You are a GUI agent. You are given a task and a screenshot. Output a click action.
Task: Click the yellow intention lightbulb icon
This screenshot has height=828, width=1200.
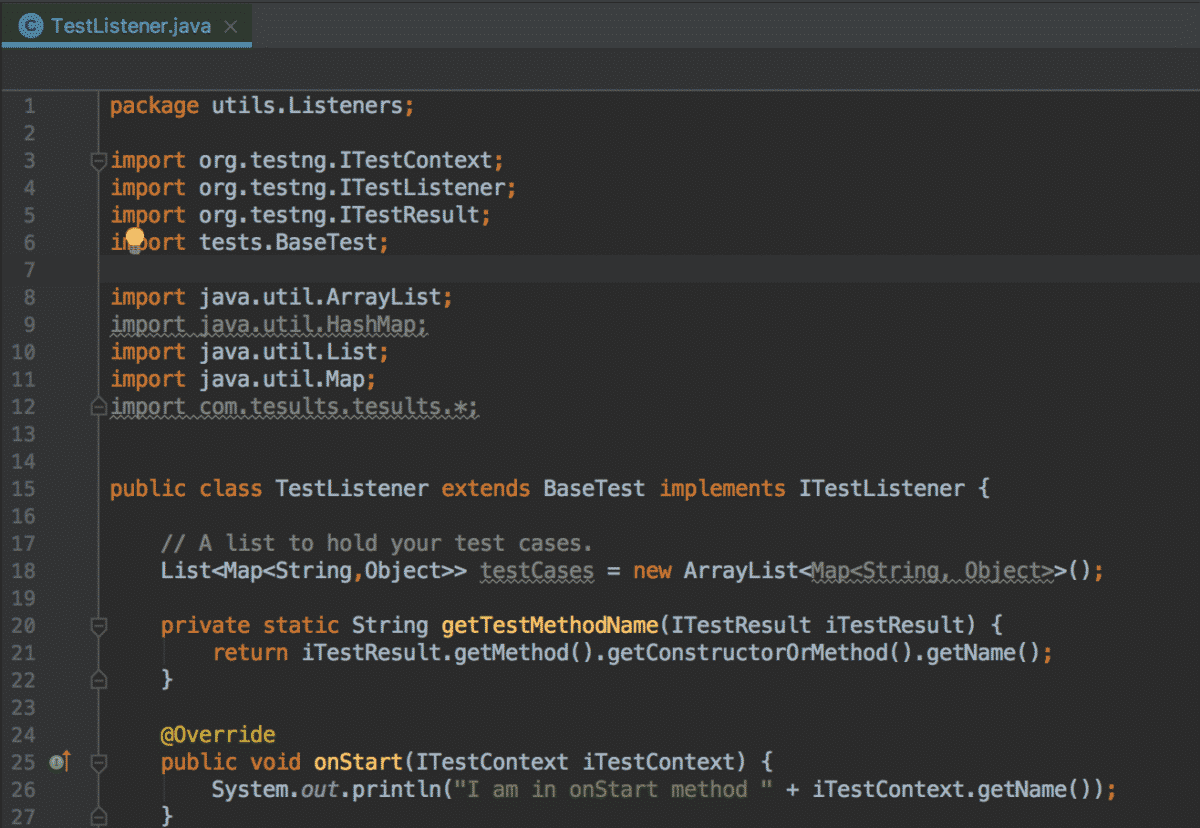(135, 240)
